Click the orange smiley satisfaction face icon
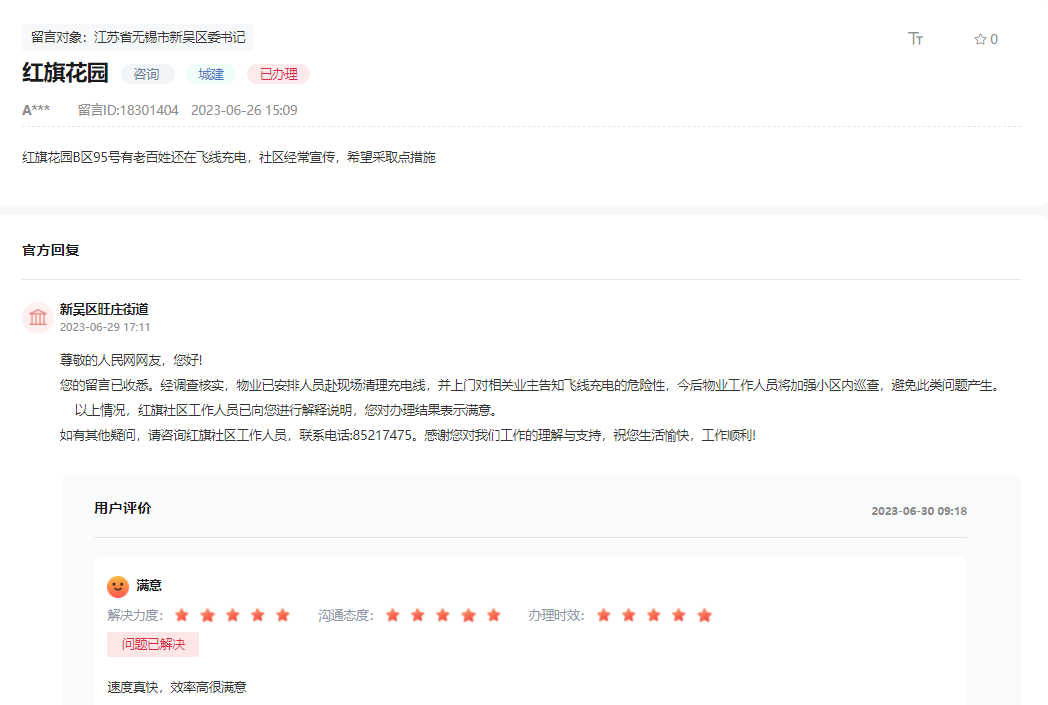Screen dimensions: 1048x705 [117, 585]
